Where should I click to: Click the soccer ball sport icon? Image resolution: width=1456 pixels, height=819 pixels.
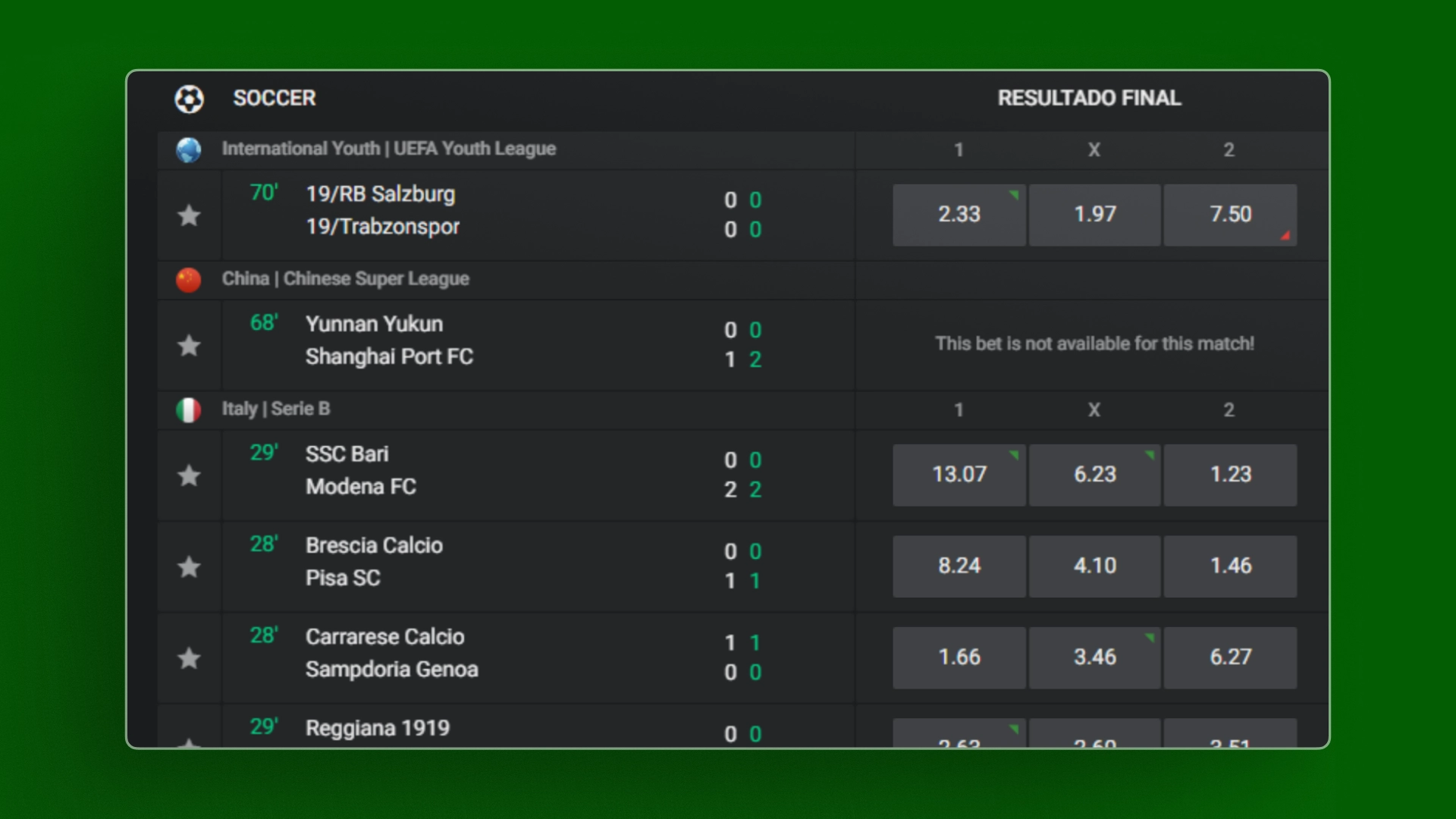click(189, 99)
